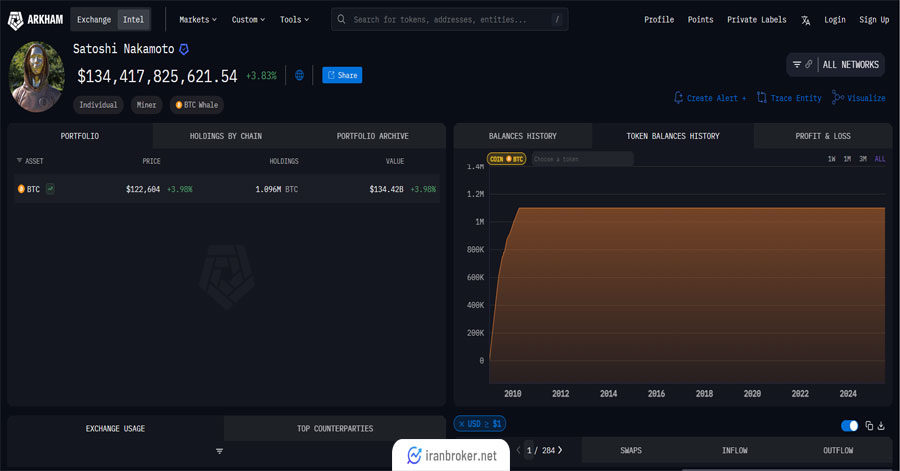
Task: Select the 3M chart range
Action: click(x=863, y=159)
